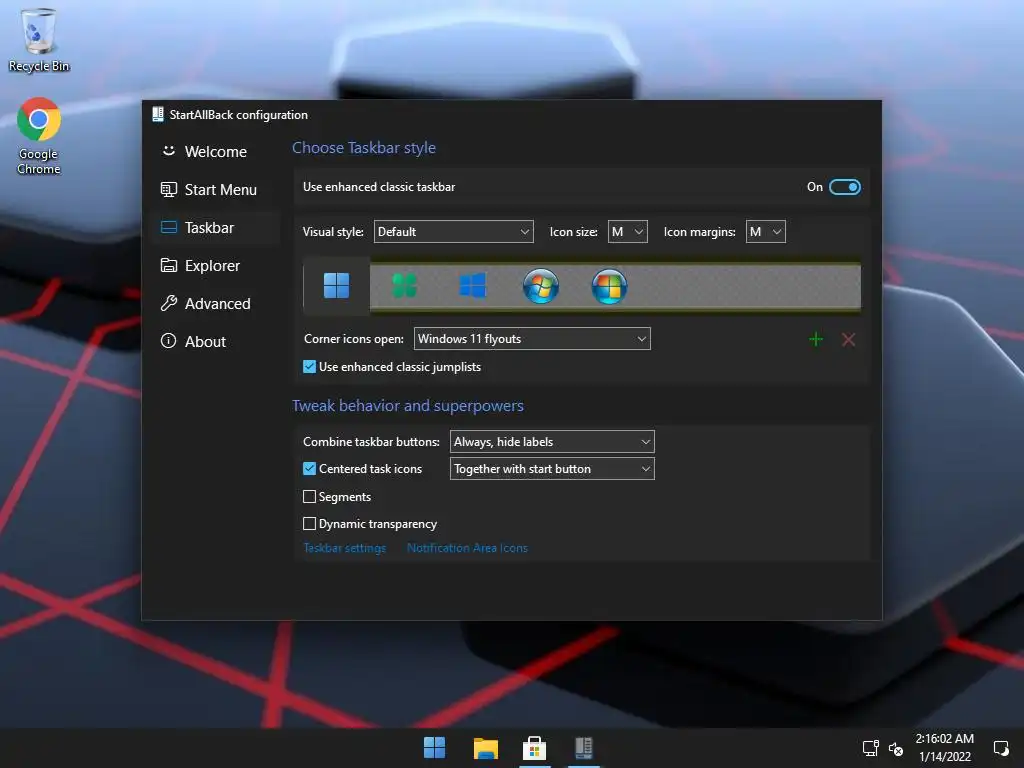The image size is (1024, 768).
Task: Launch Google Chrome from desktop
Action: coord(39,136)
